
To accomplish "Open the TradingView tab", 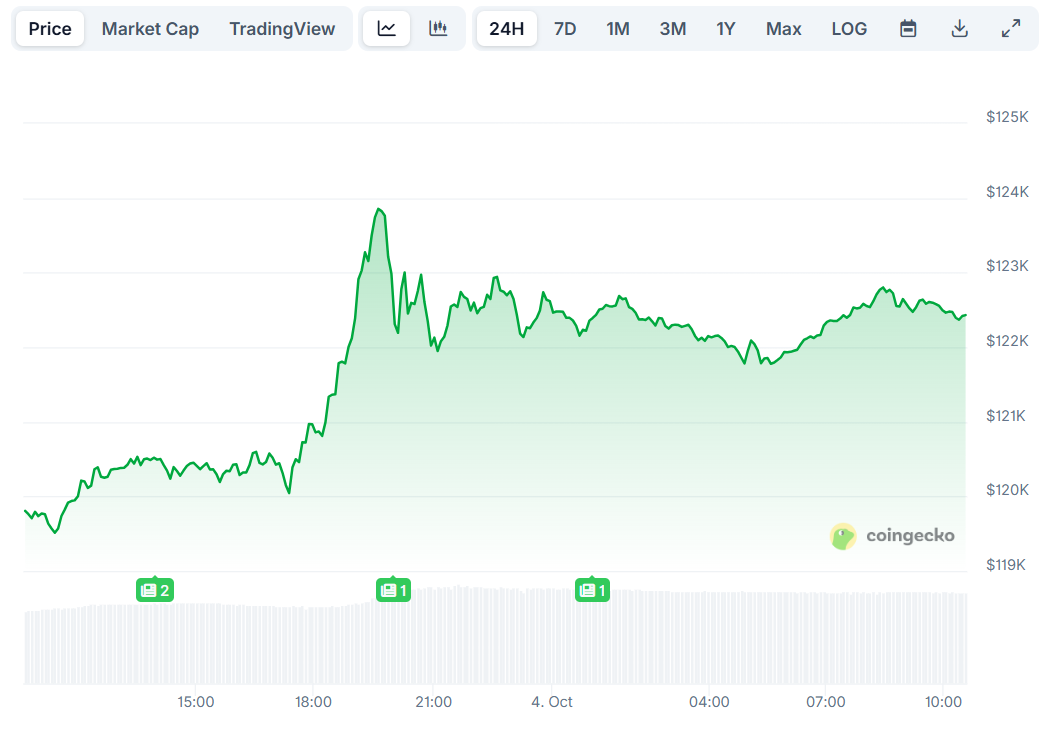I will [x=282, y=29].
